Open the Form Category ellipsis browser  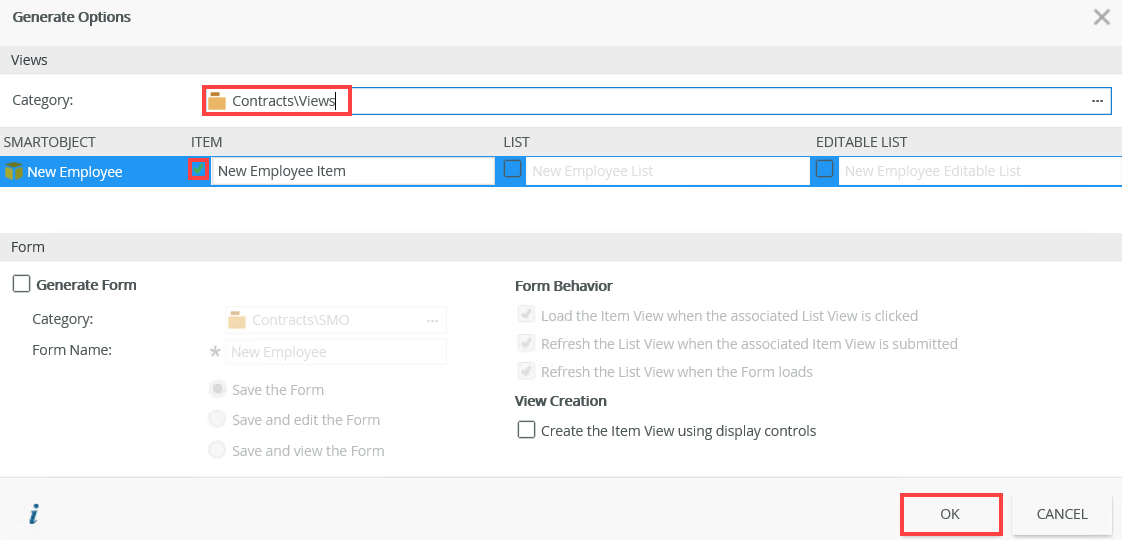[433, 320]
